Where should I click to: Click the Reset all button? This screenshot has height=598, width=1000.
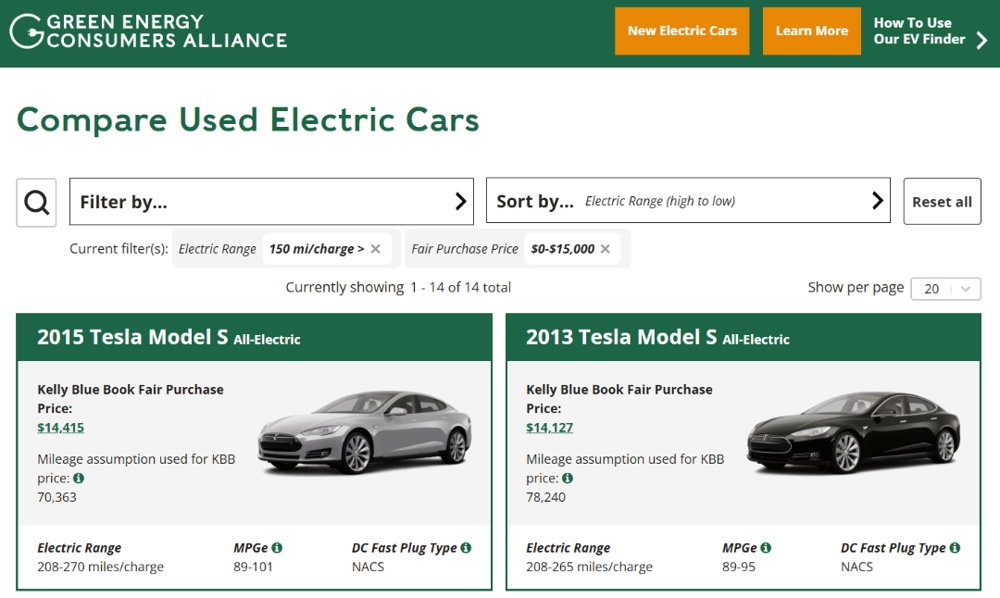point(941,201)
